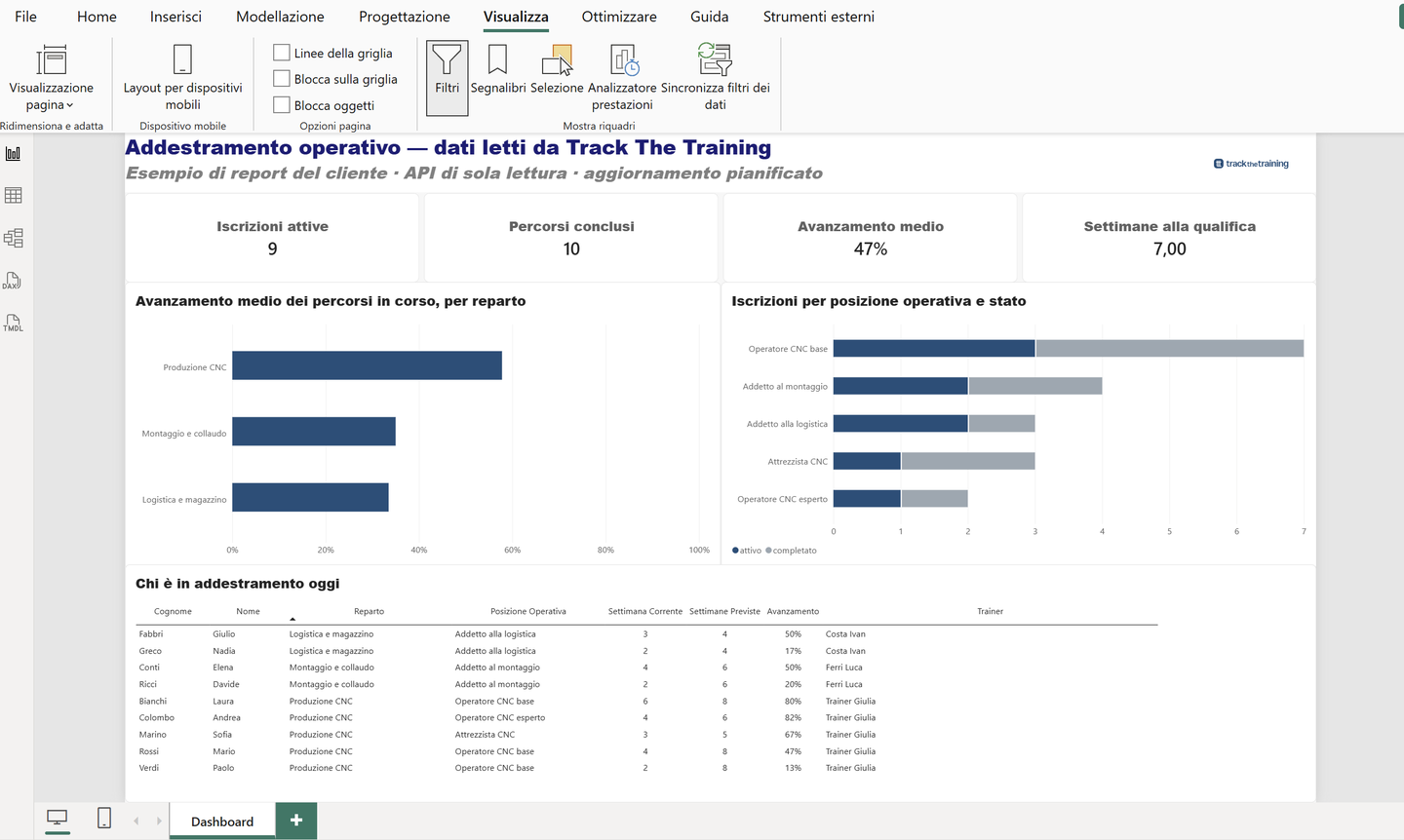Open Analizzatore prestazioni pane
Viewport: 1404px width, 840px height.
pyautogui.click(x=622, y=78)
